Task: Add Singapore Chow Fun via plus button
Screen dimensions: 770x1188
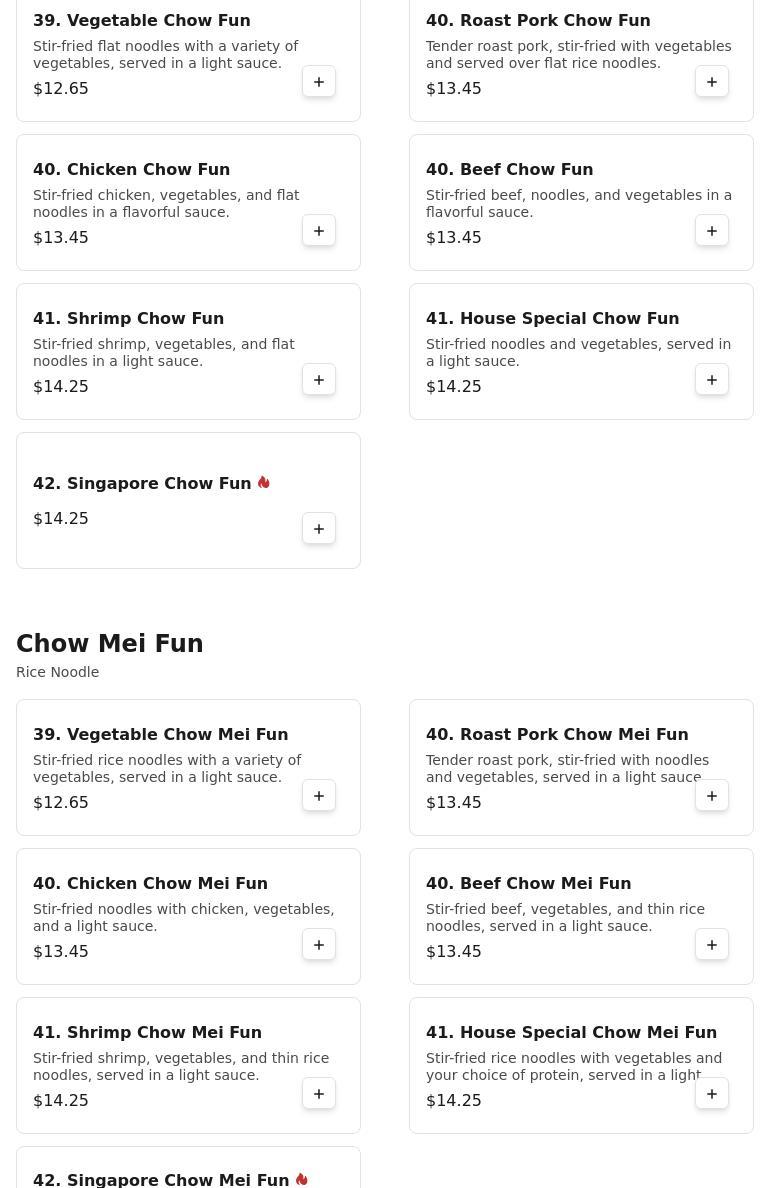Action: 319,529
